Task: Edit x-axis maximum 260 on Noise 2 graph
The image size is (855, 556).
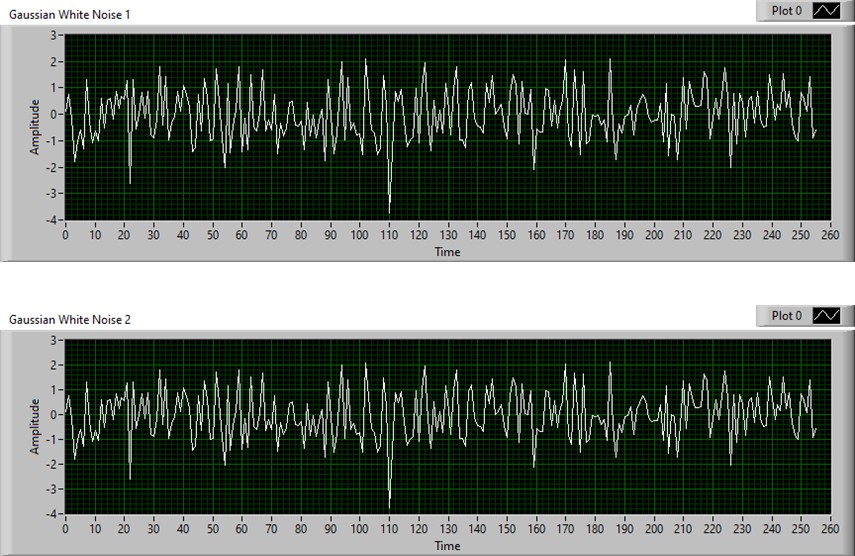Action: [830, 529]
